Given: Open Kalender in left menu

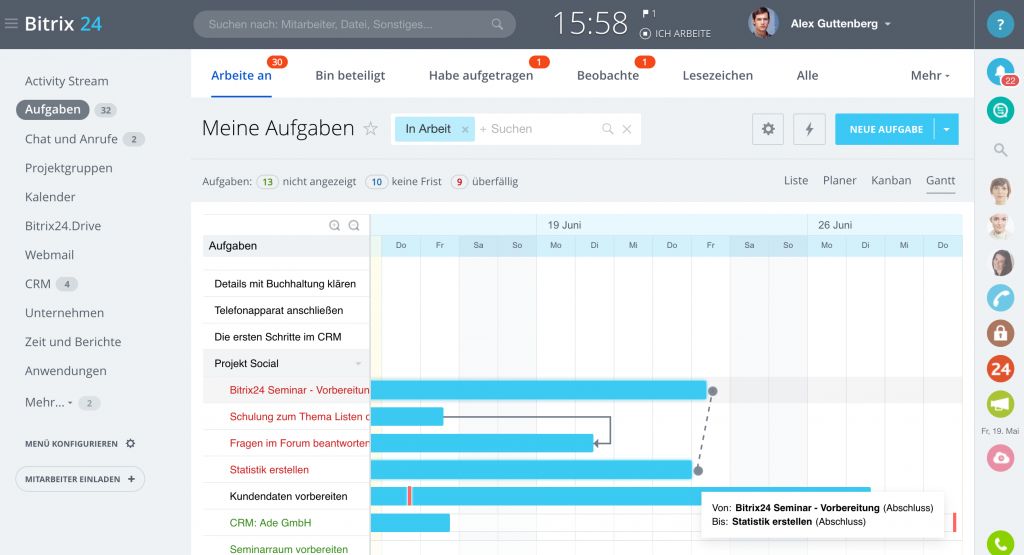Looking at the screenshot, I should 50,197.
